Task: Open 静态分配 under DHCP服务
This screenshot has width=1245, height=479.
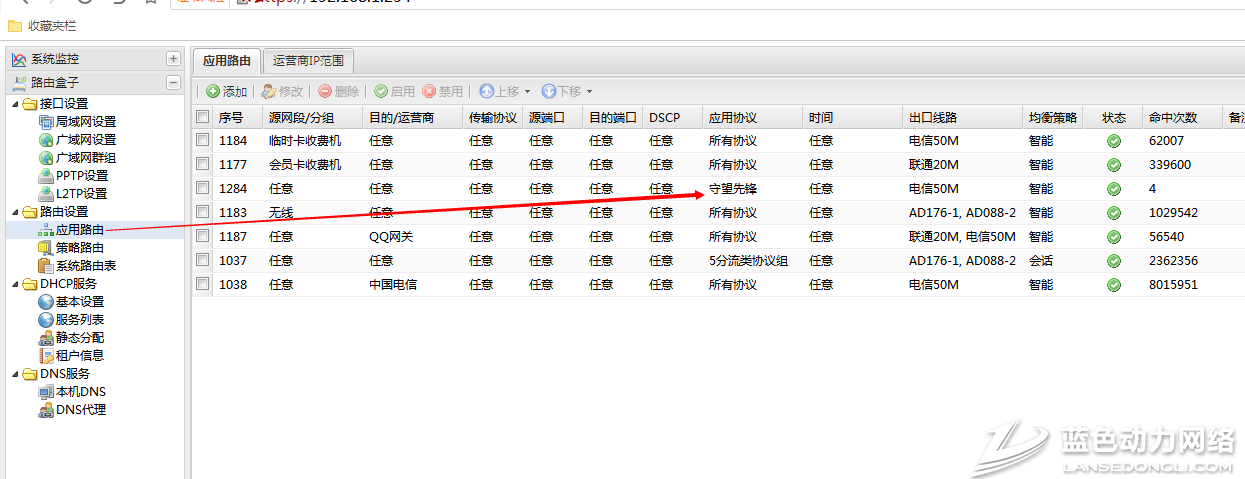Action: pos(79,338)
